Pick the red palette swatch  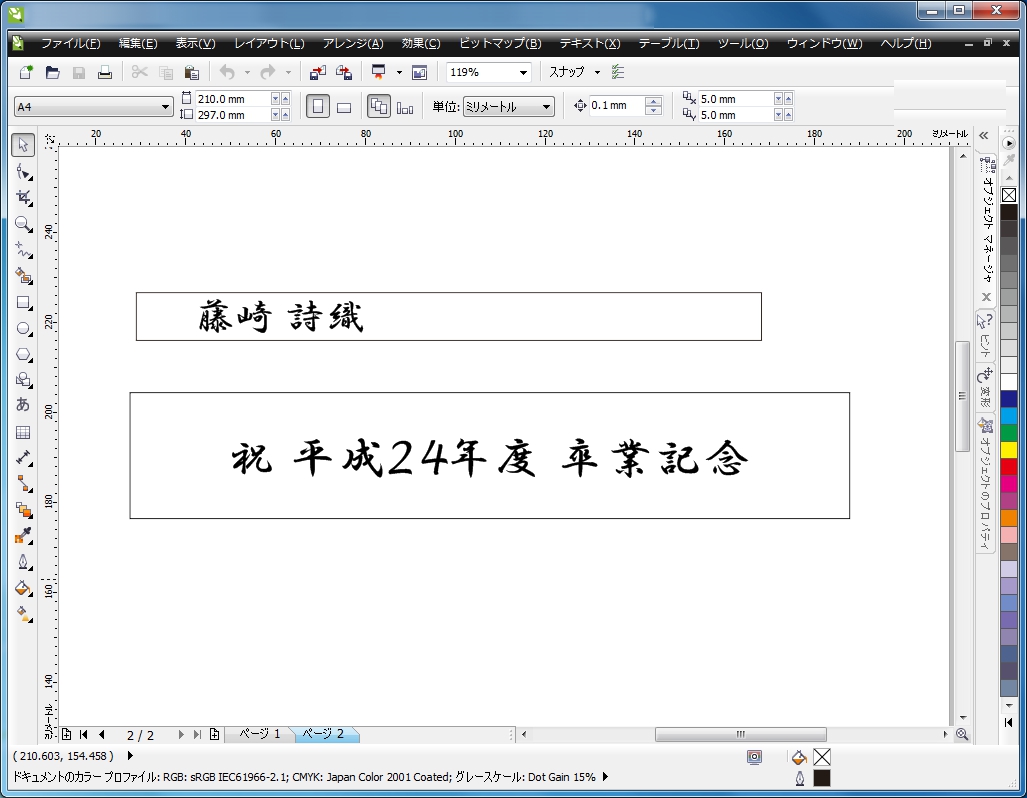pyautogui.click(x=1009, y=466)
